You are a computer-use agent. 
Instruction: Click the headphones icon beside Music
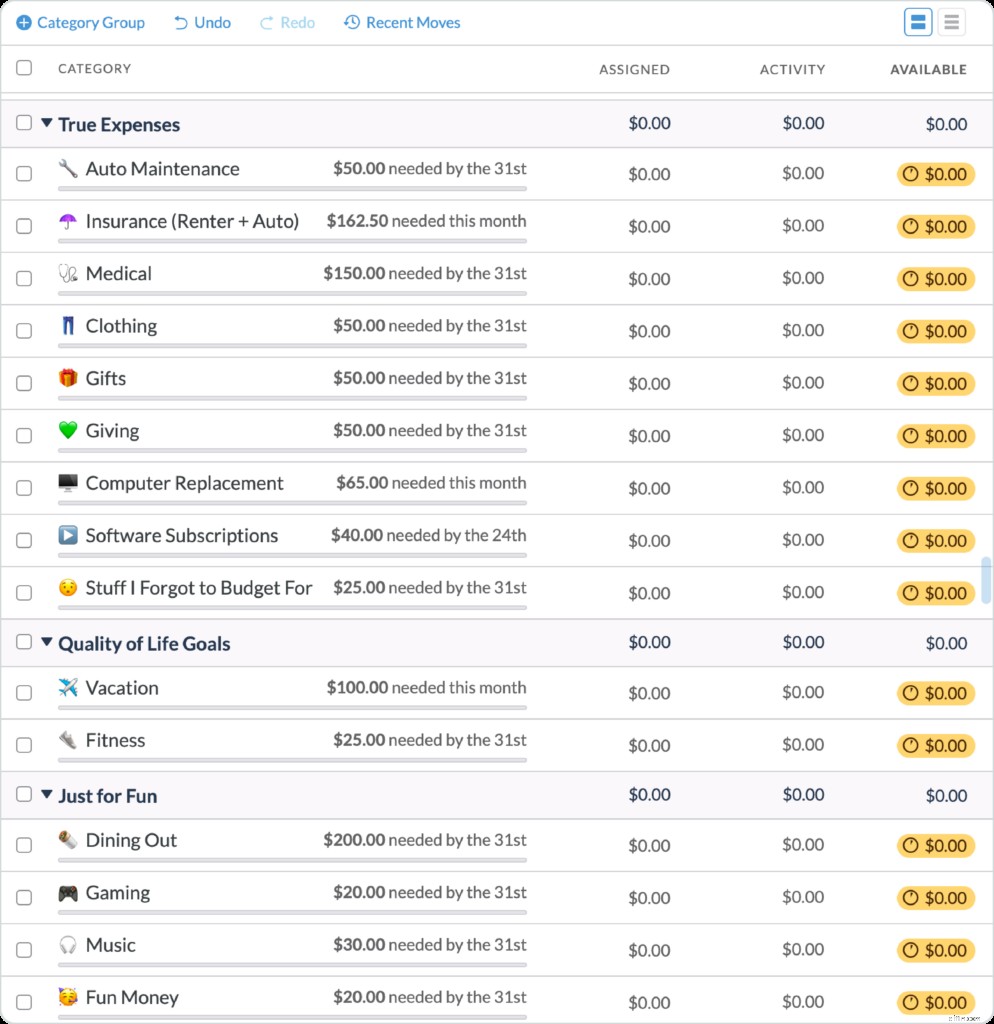[69, 944]
